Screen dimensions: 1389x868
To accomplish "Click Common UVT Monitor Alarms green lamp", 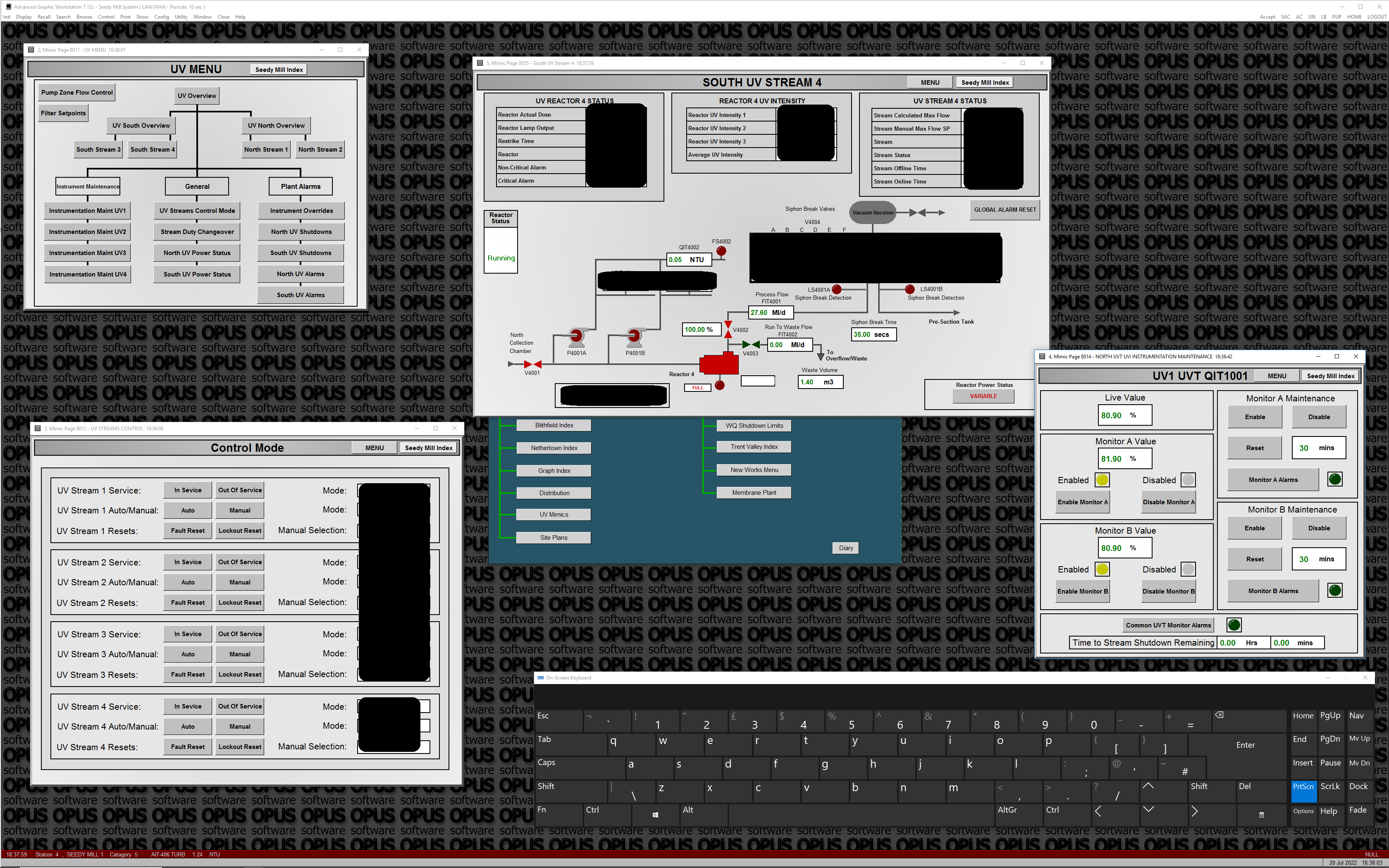I will coord(1234,625).
